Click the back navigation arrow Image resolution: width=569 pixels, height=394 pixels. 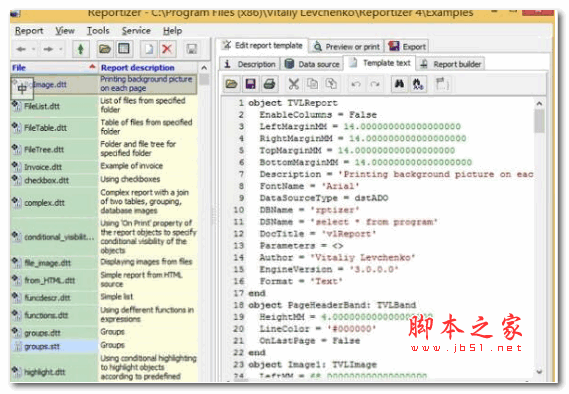pos(21,49)
